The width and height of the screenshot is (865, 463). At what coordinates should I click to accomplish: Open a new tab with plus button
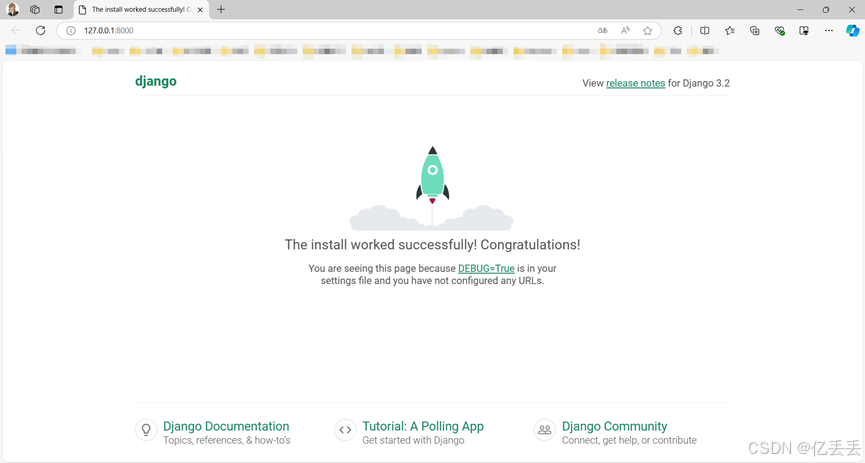point(221,9)
